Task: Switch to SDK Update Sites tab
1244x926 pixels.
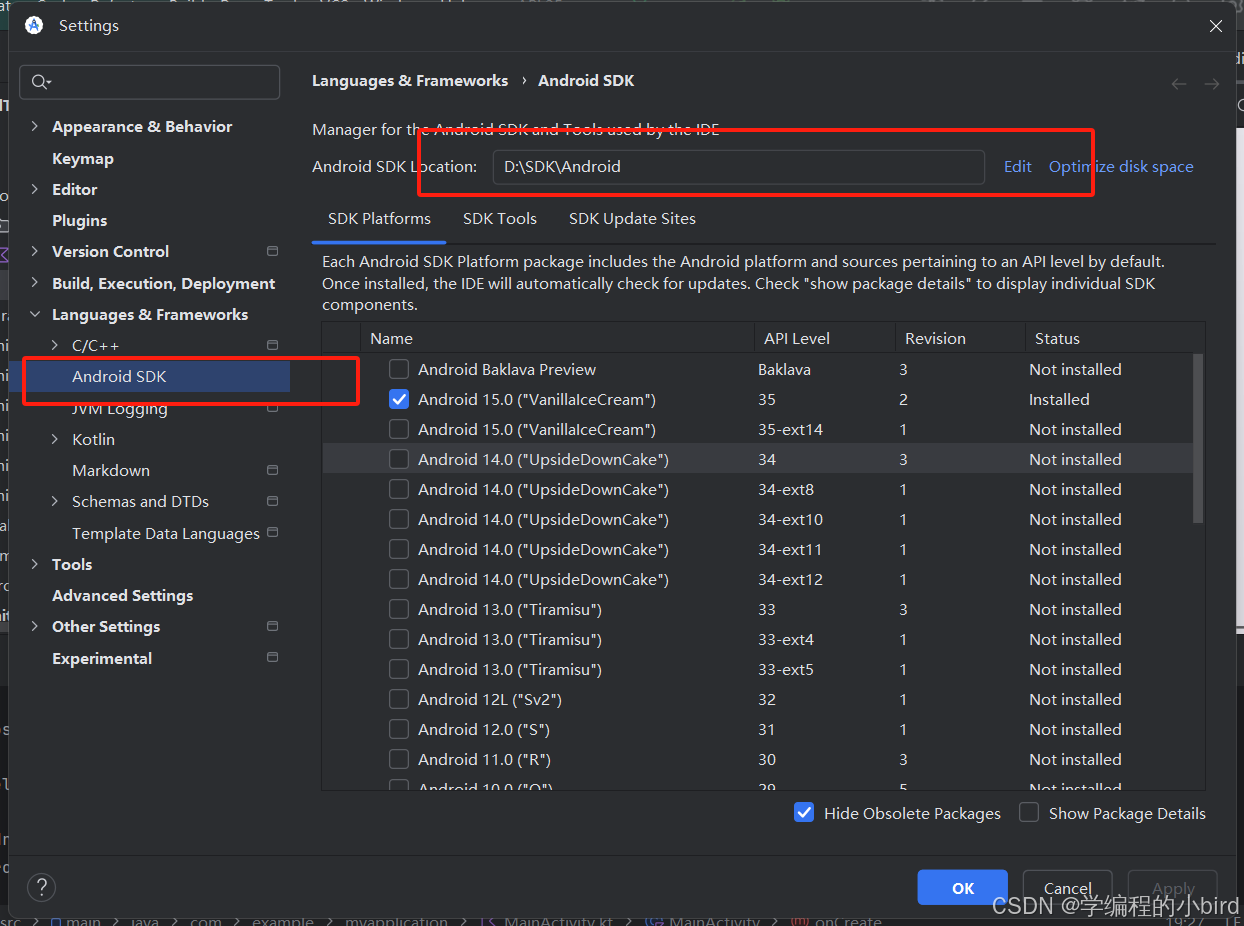Action: pos(632,218)
